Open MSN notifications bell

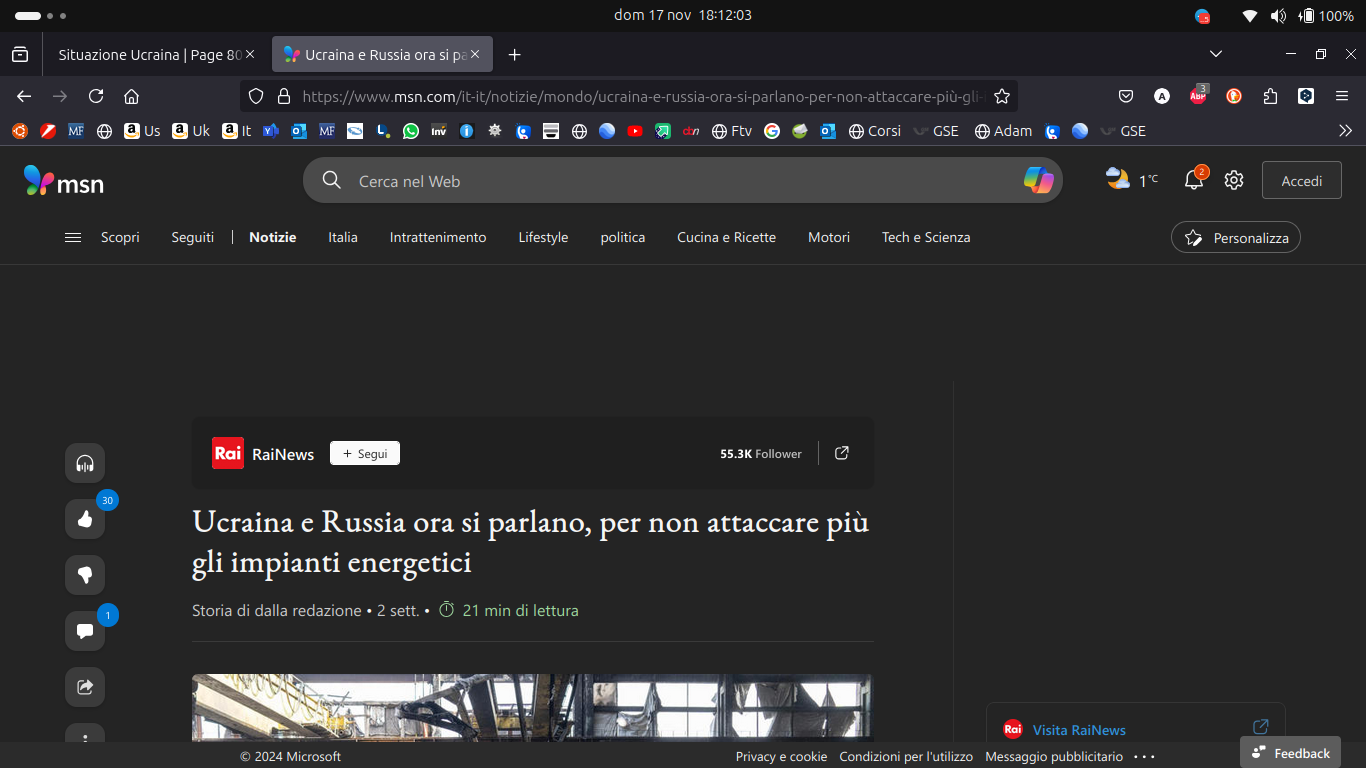[1193, 181]
